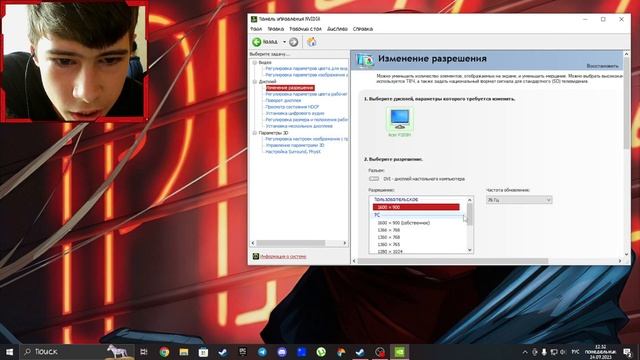Click the settings page vertical scrollbar

(x=627, y=104)
